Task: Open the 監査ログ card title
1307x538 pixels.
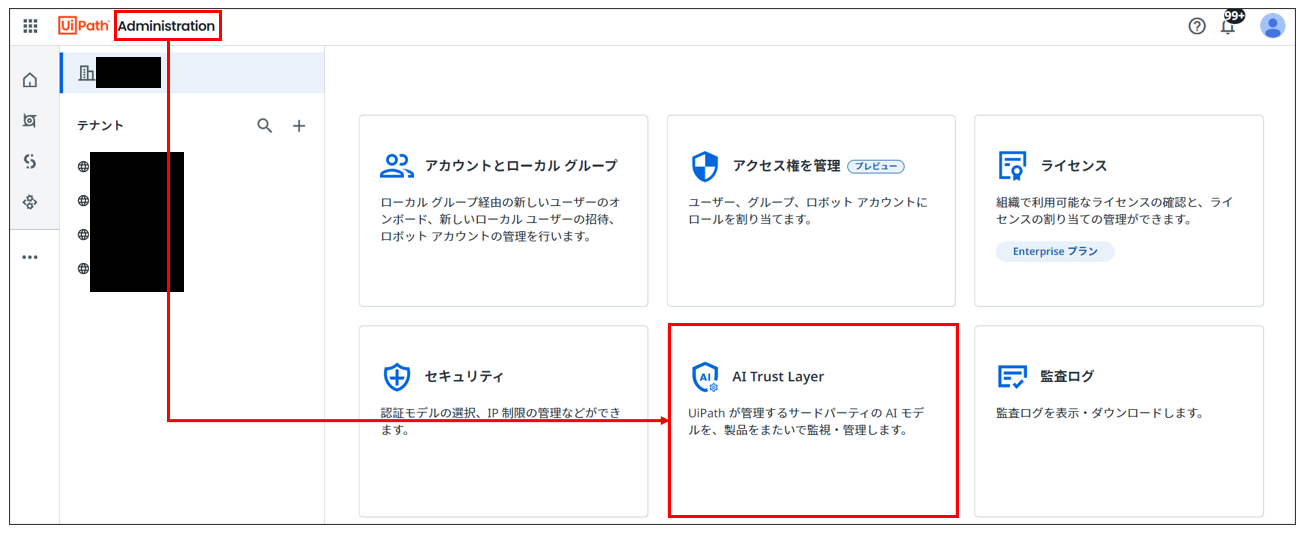Action: tap(1067, 377)
